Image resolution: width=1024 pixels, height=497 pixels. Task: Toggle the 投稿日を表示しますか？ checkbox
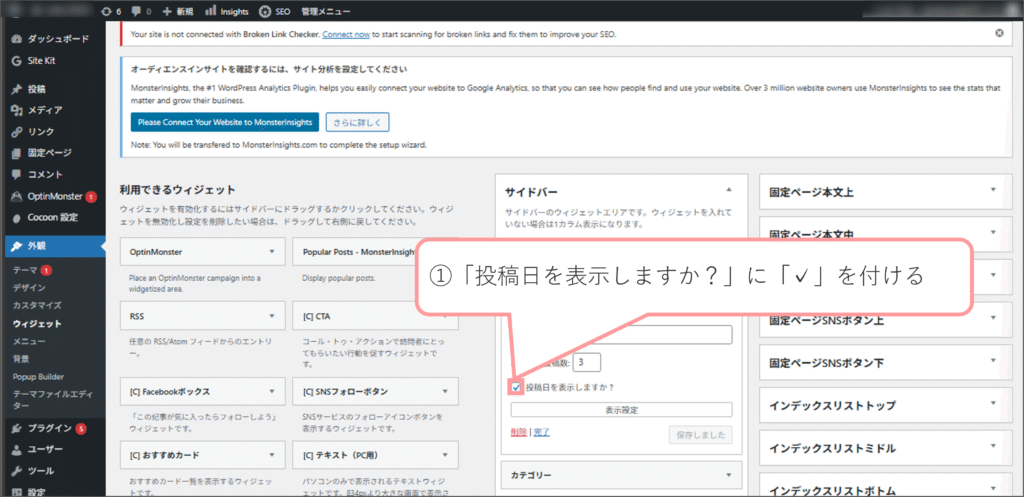[516, 387]
